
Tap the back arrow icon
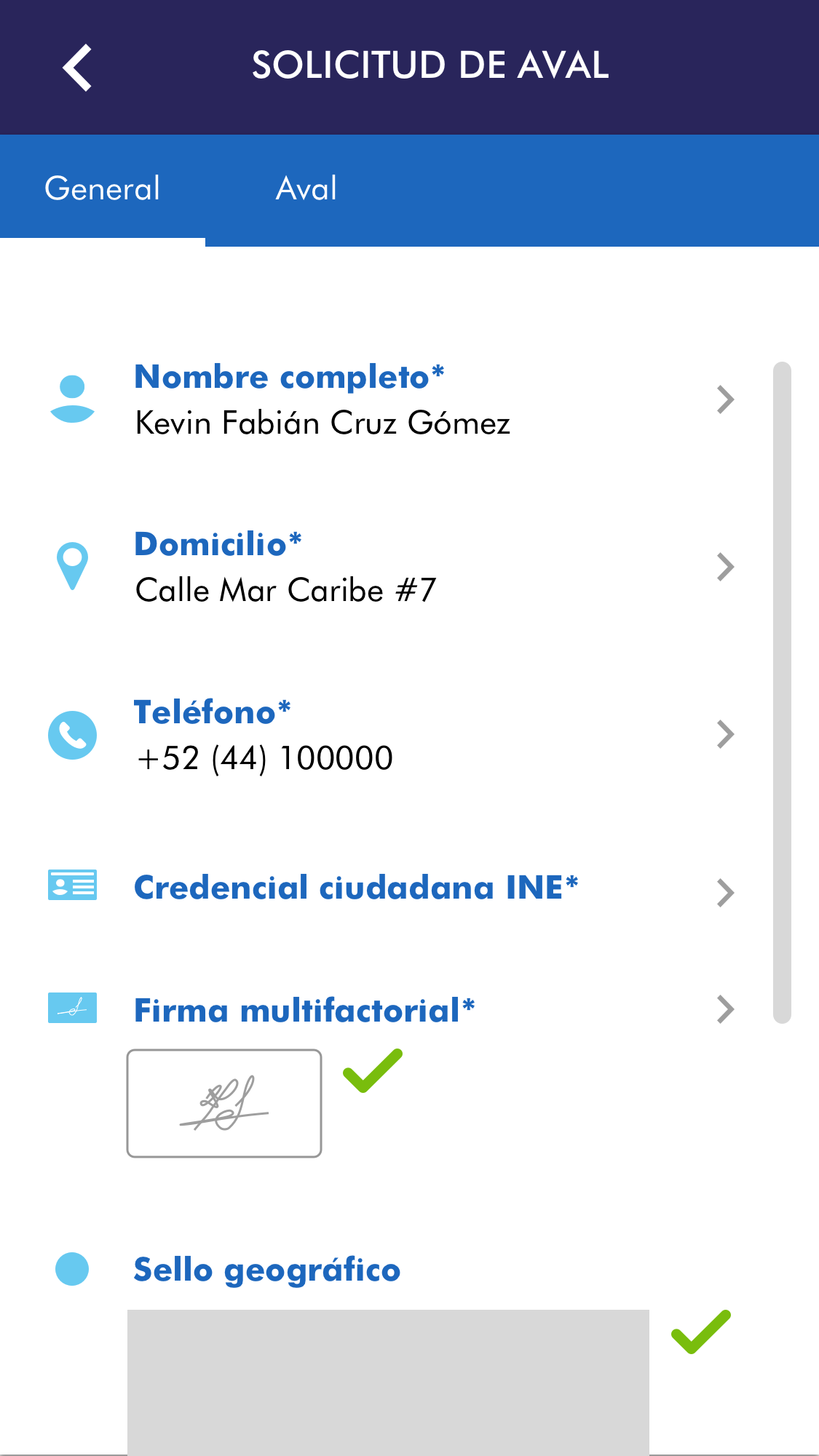coord(77,68)
